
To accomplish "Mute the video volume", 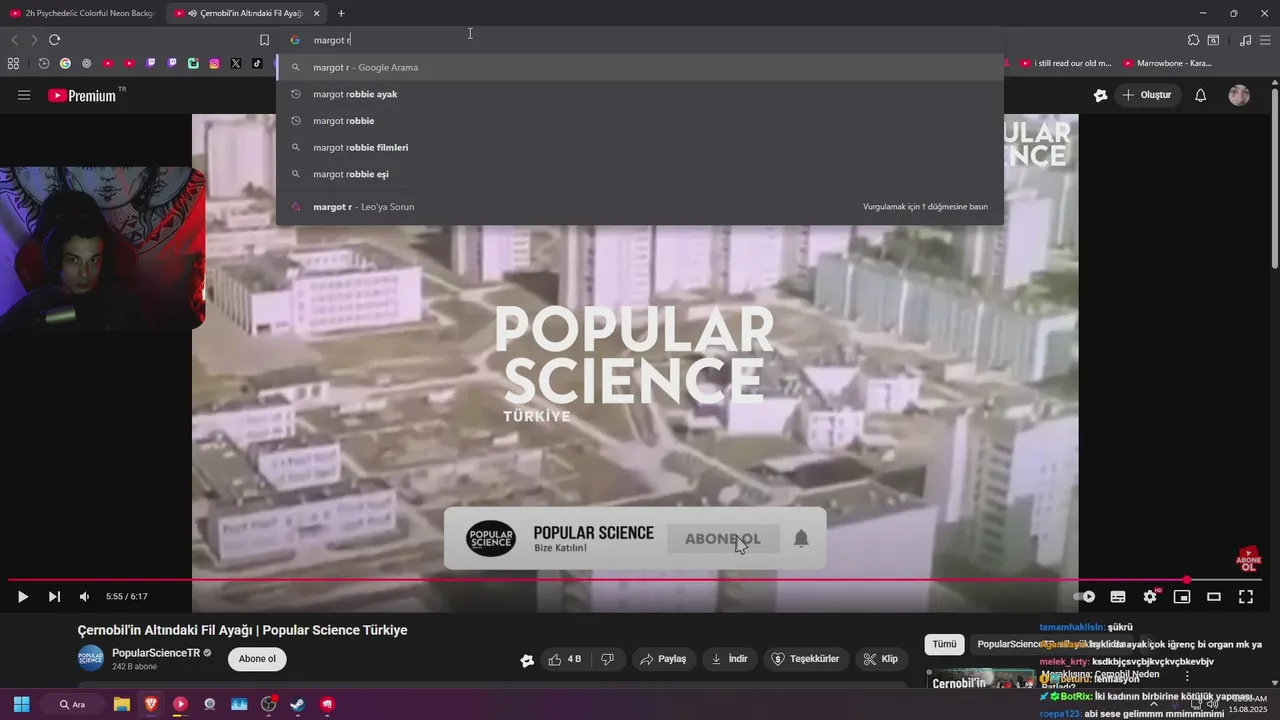I will click(84, 596).
